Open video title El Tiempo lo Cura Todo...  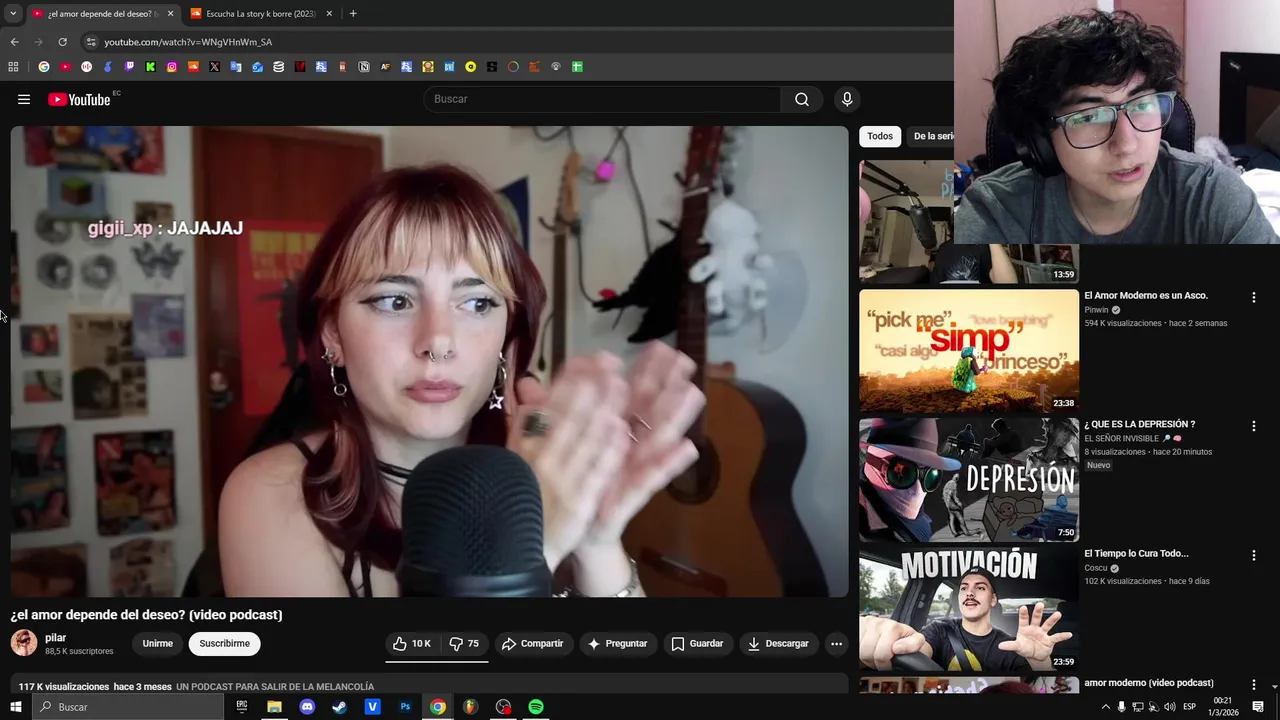pos(1136,553)
